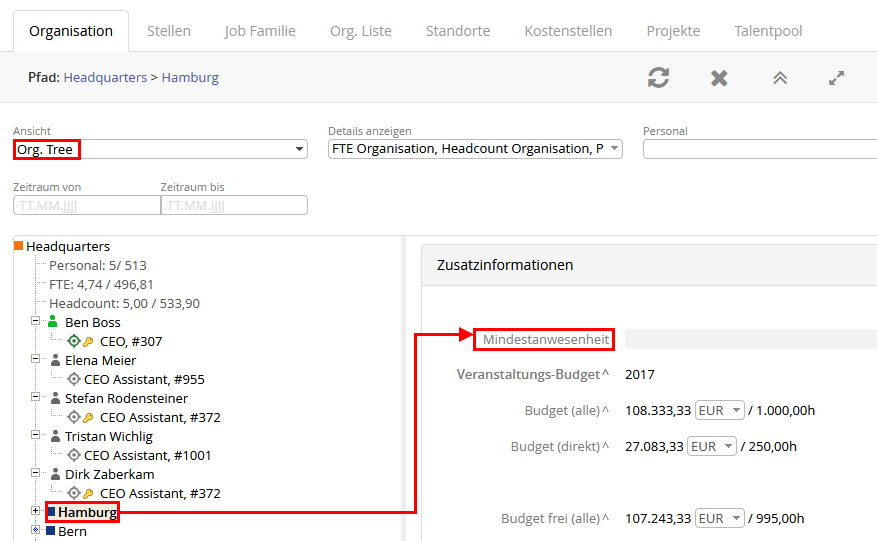Click the key icon under Stefan Rodensteiner

coord(88,417)
